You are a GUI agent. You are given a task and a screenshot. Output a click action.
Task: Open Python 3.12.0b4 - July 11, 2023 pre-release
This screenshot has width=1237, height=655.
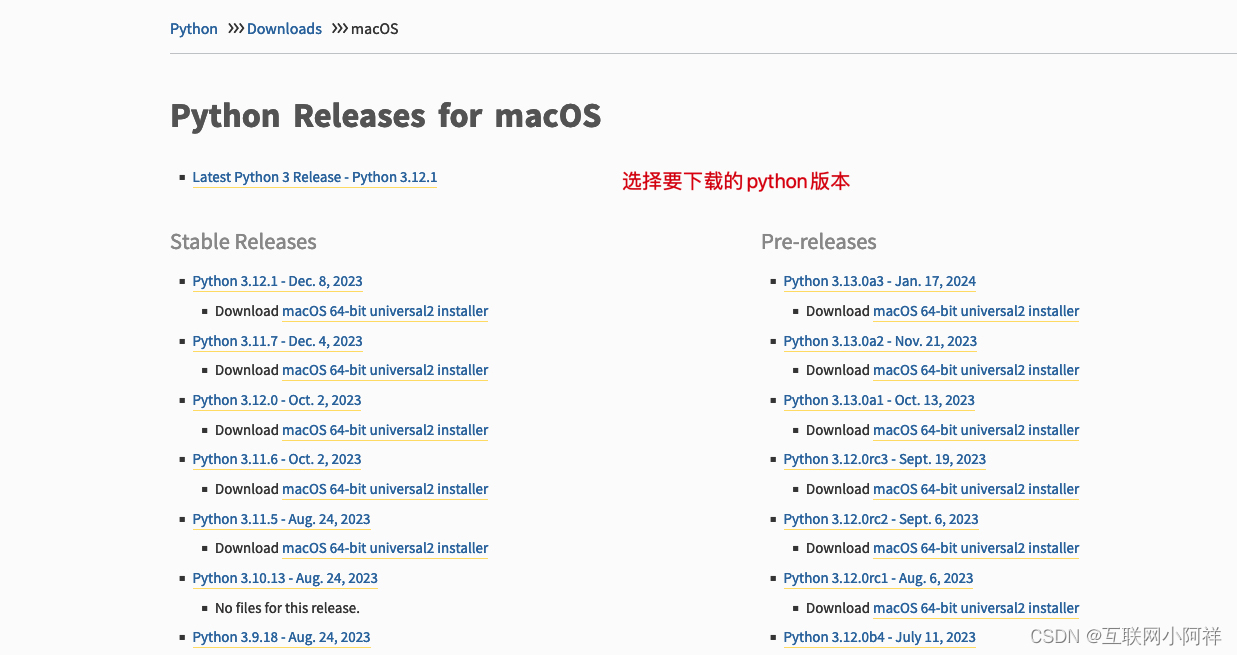point(879,637)
